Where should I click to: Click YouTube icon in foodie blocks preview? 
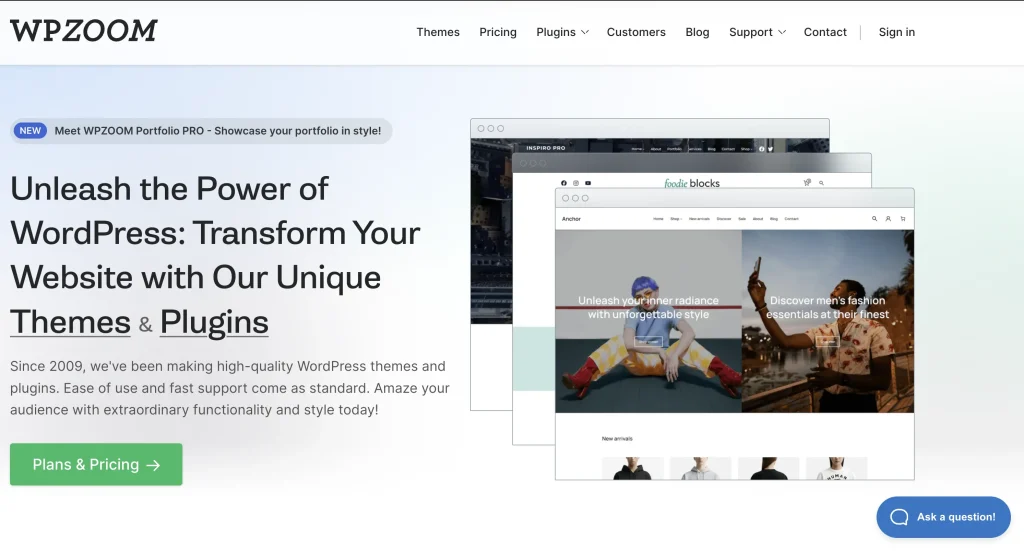pyautogui.click(x=588, y=183)
